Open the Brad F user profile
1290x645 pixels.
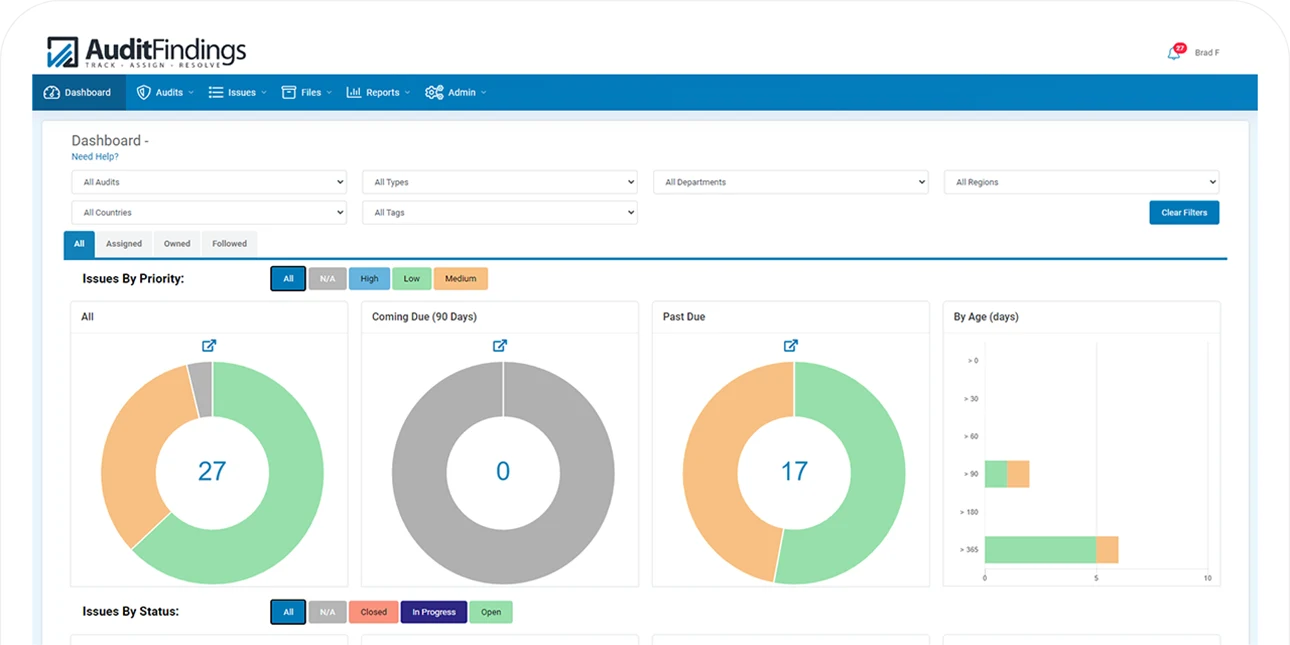click(1207, 53)
